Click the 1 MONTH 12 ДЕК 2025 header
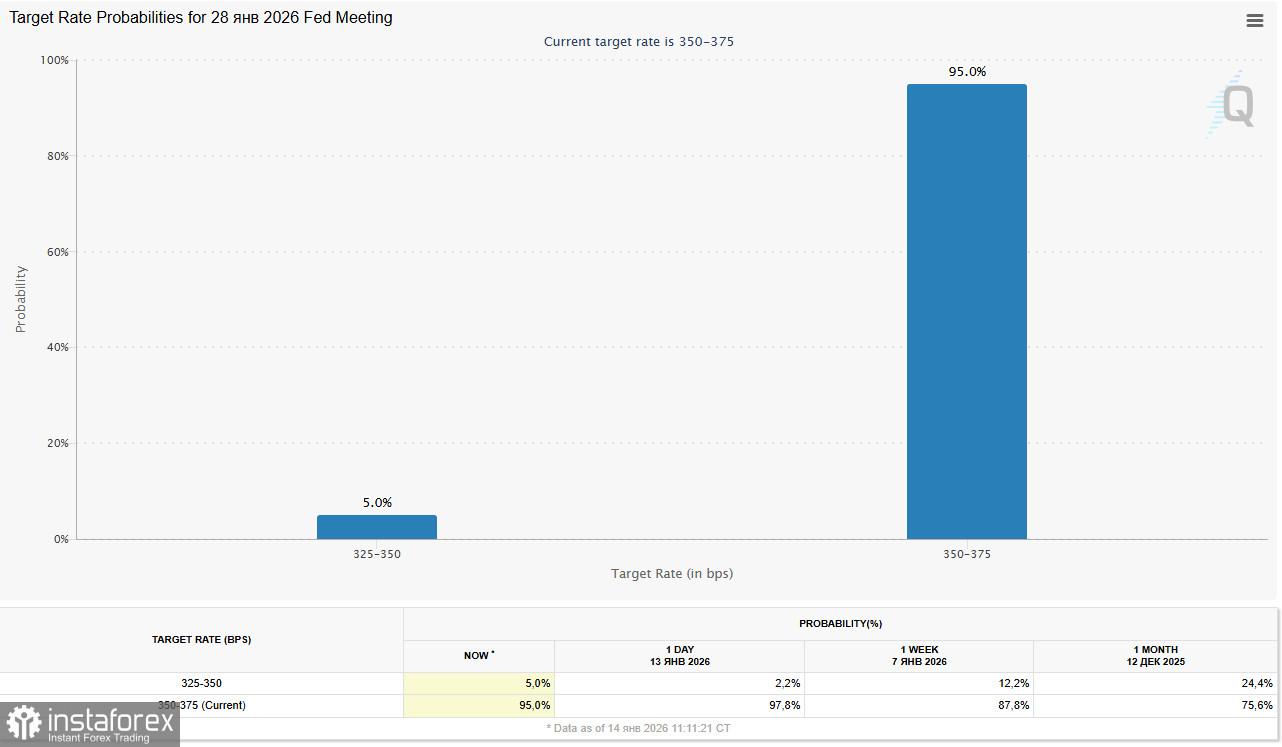The height and width of the screenshot is (747, 1282). (1156, 656)
